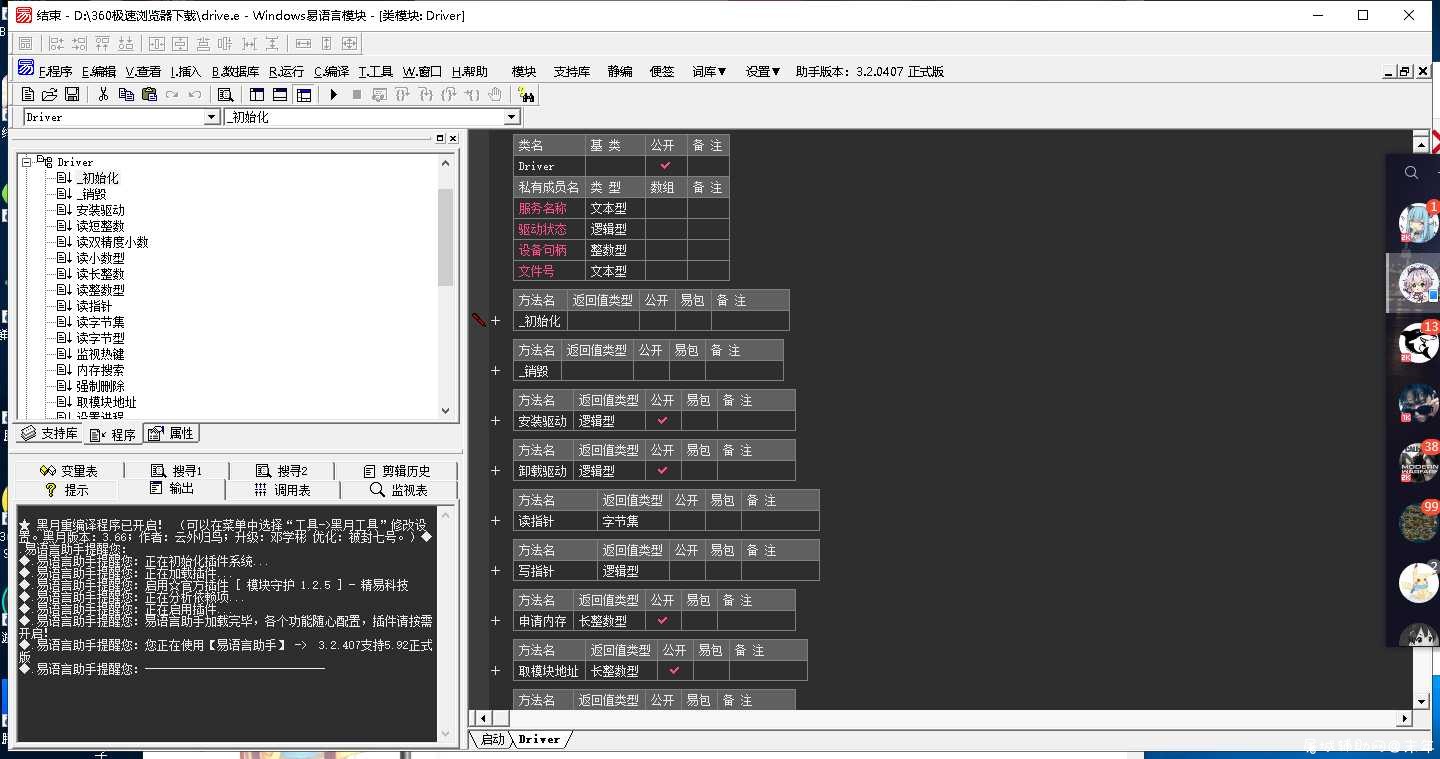Expand the _初始化 method with plus sign

[x=495, y=321]
